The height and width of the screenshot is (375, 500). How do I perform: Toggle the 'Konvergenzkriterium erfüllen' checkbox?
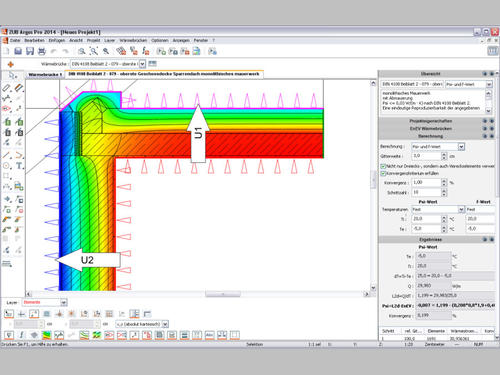(x=383, y=173)
